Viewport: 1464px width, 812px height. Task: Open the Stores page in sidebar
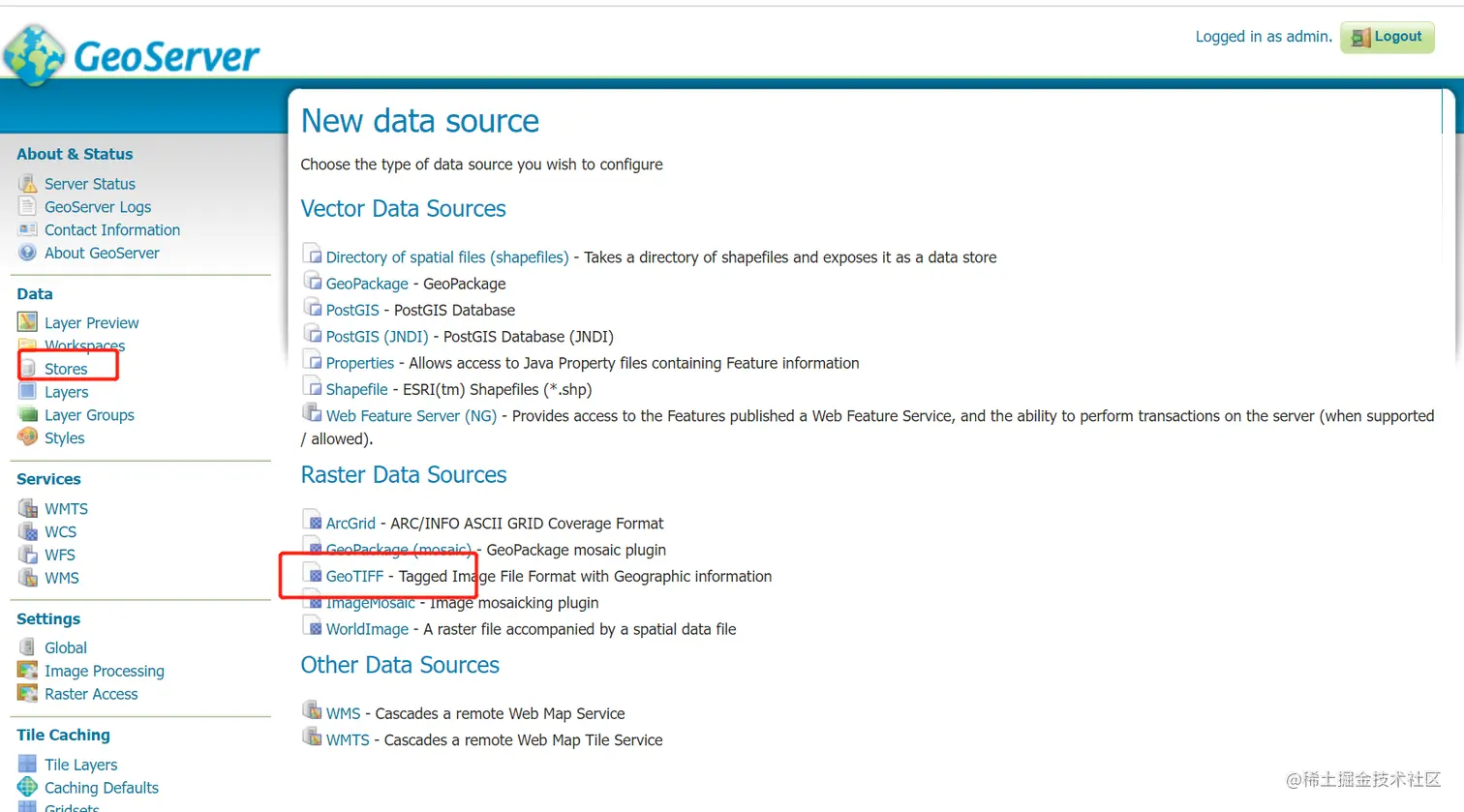[x=66, y=369]
